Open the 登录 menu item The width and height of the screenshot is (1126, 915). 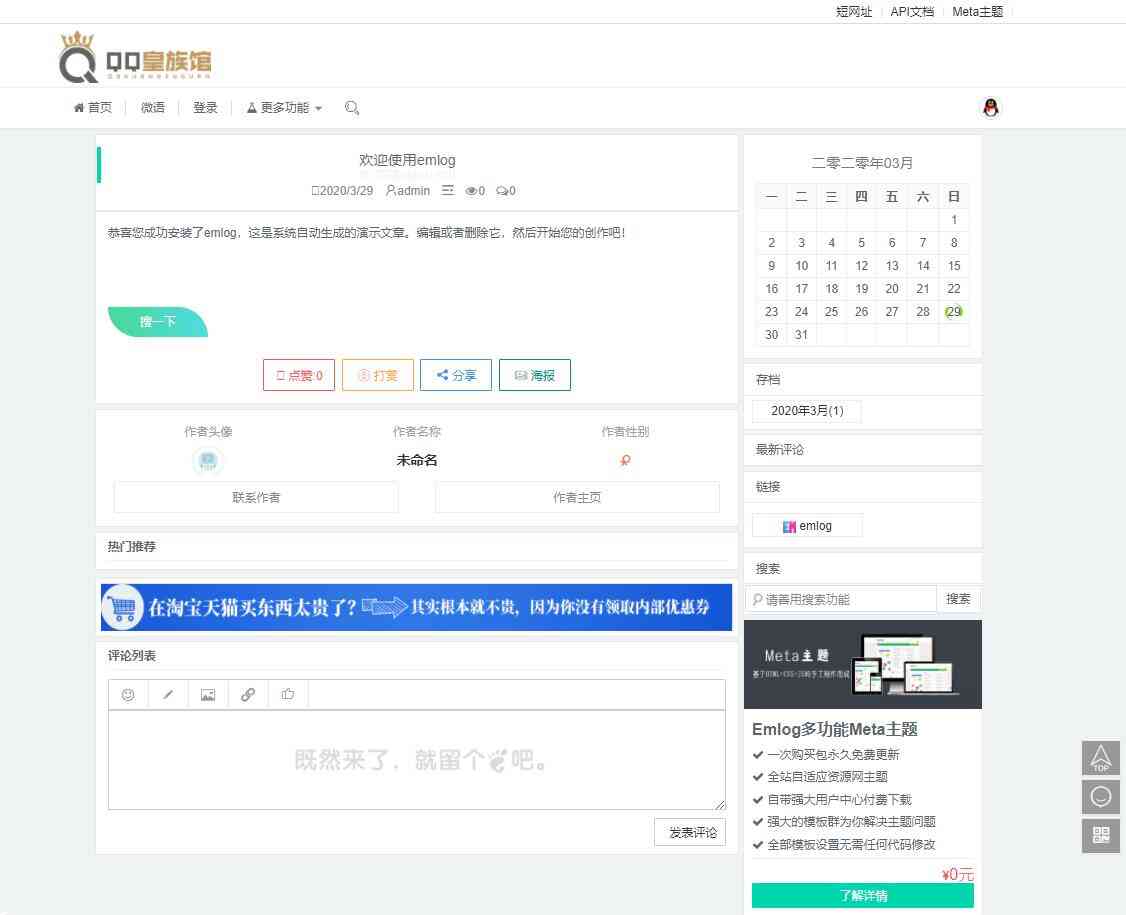[x=205, y=107]
